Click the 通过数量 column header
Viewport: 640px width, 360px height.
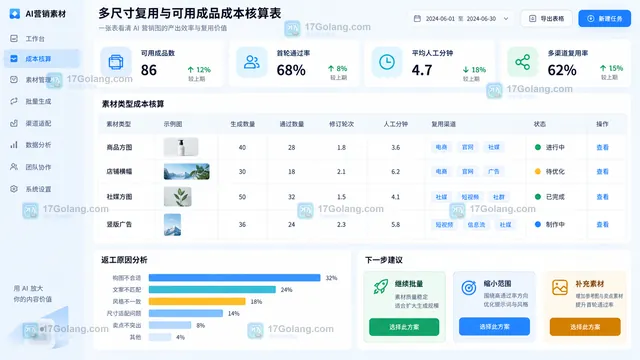(x=291, y=124)
